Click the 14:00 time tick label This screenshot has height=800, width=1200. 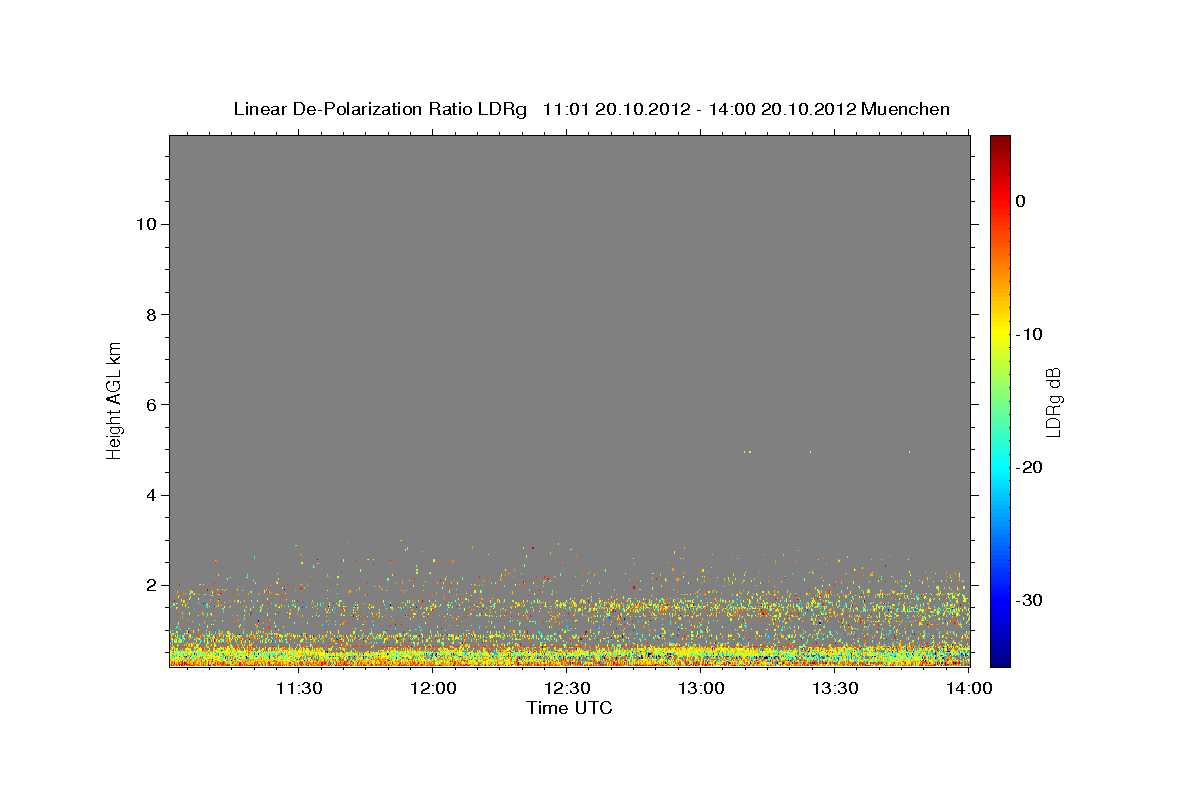969,688
